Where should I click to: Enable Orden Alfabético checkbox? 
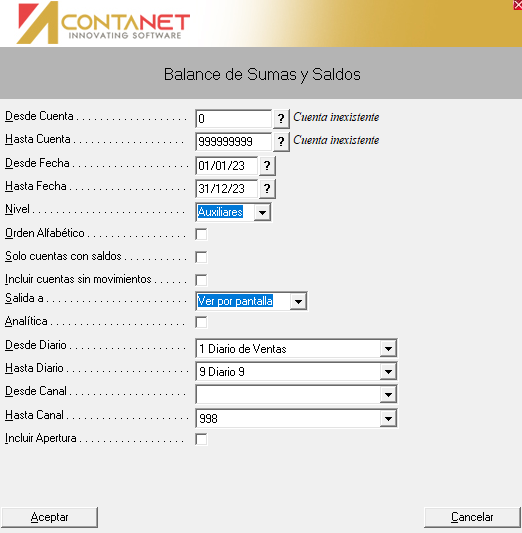[201, 234]
